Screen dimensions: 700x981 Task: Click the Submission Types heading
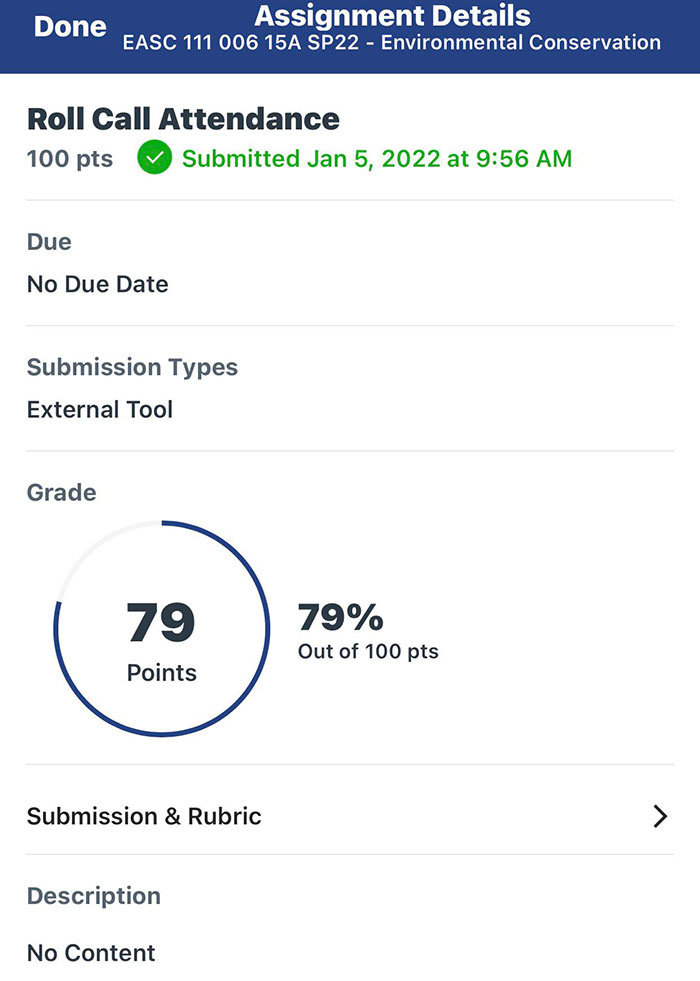pos(133,367)
